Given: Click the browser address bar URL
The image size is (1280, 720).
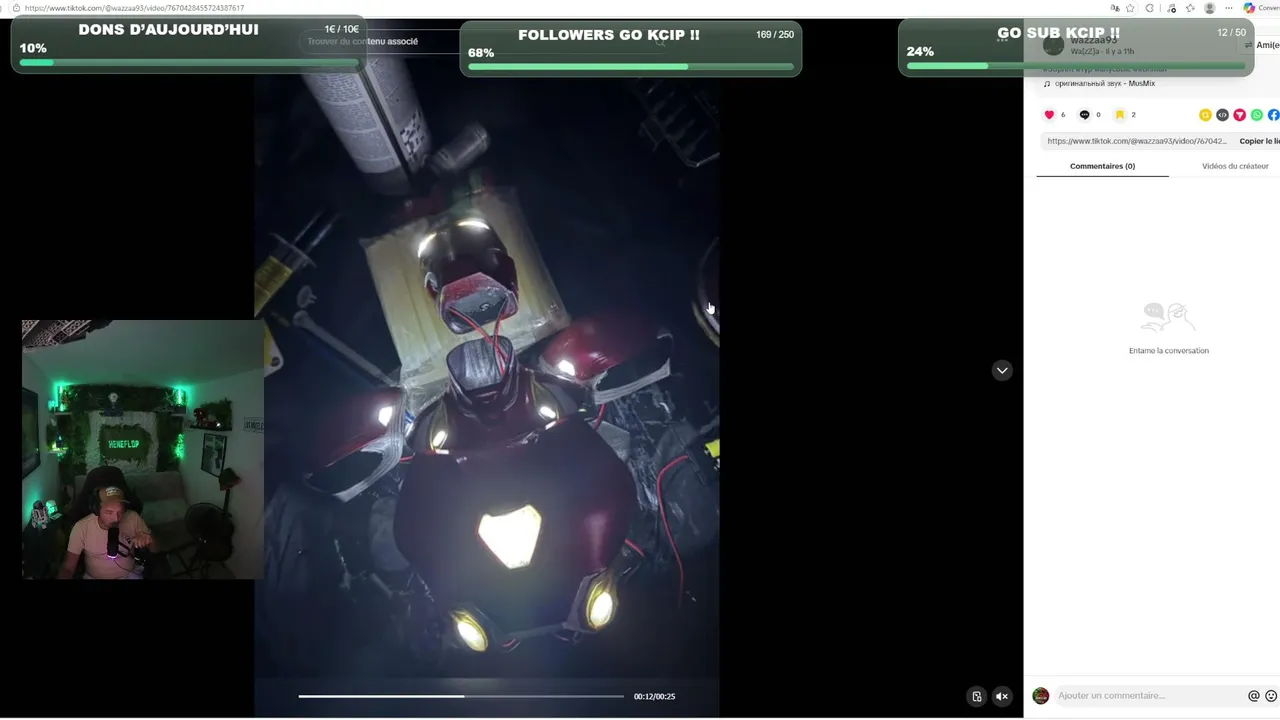Looking at the screenshot, I should click(134, 8).
